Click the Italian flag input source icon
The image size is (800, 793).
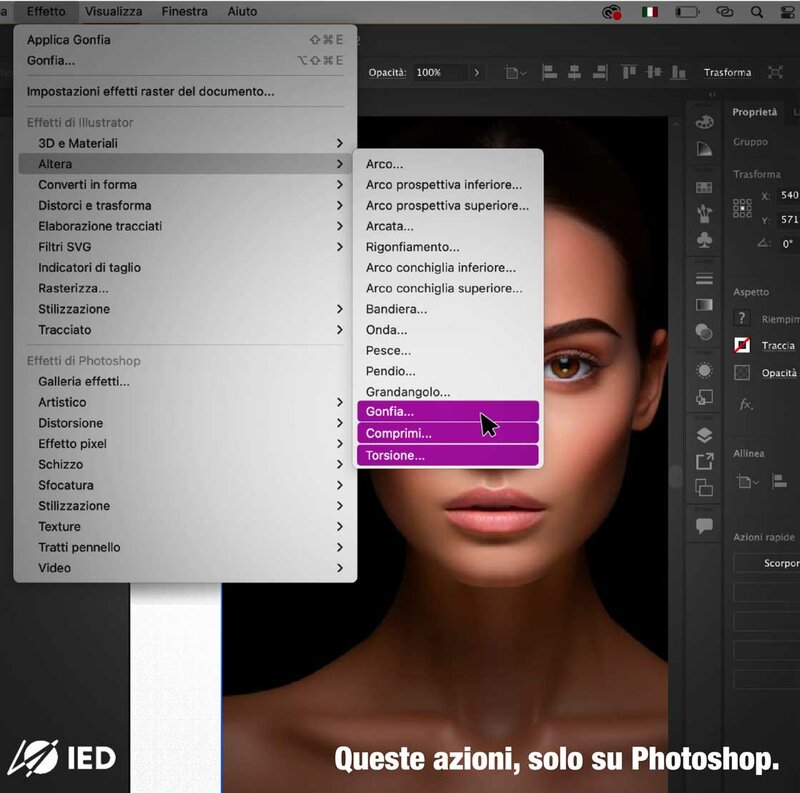649,12
